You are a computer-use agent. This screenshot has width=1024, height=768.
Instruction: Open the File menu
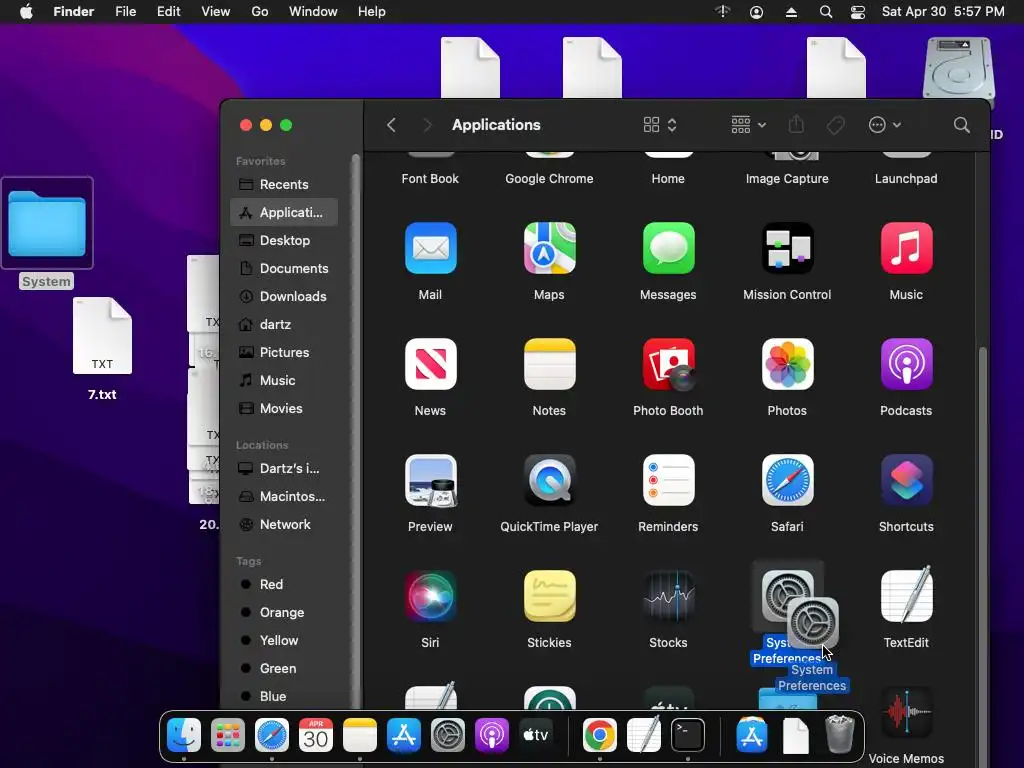125,12
